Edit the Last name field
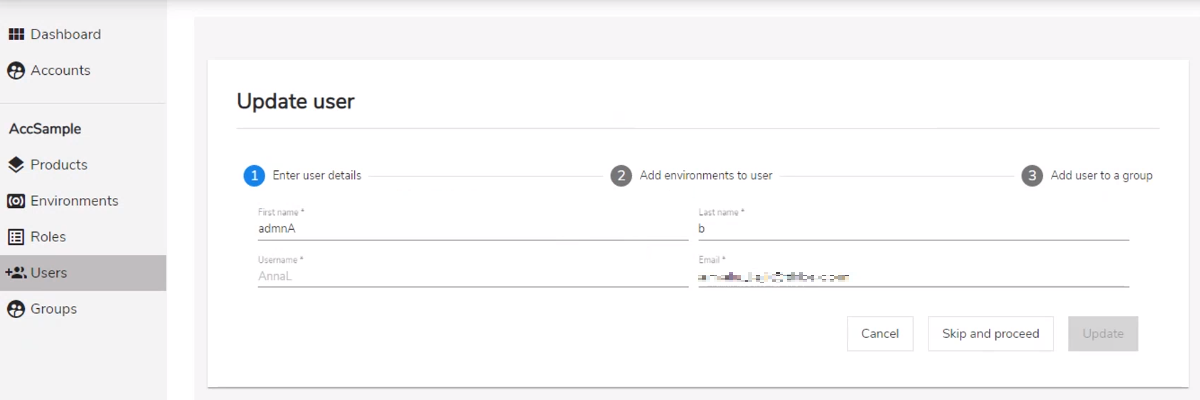 coord(913,228)
